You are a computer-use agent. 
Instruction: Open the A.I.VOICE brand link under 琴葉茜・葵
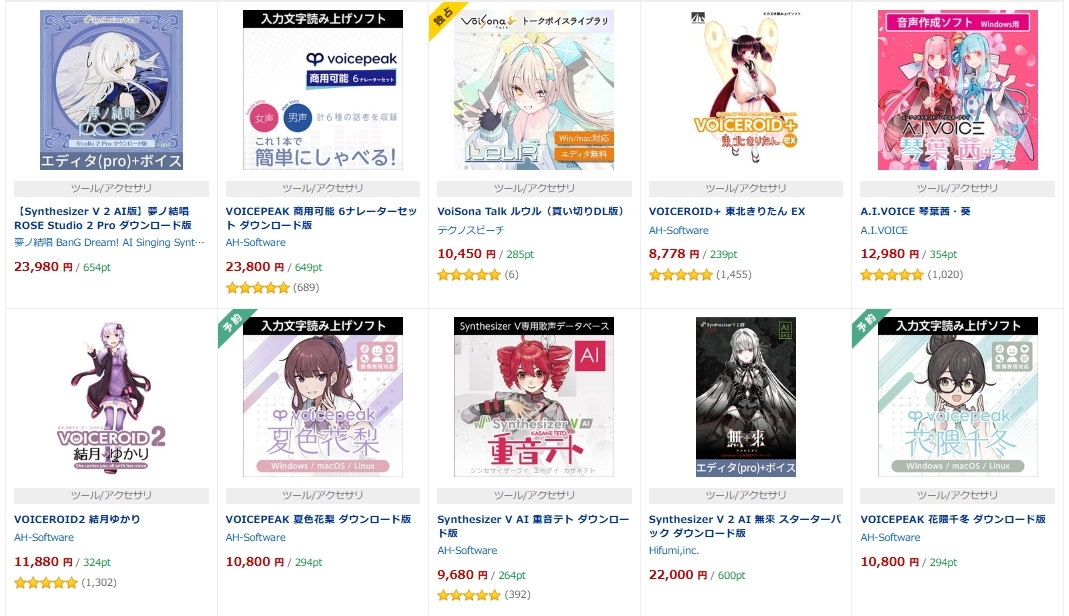pyautogui.click(x=884, y=230)
